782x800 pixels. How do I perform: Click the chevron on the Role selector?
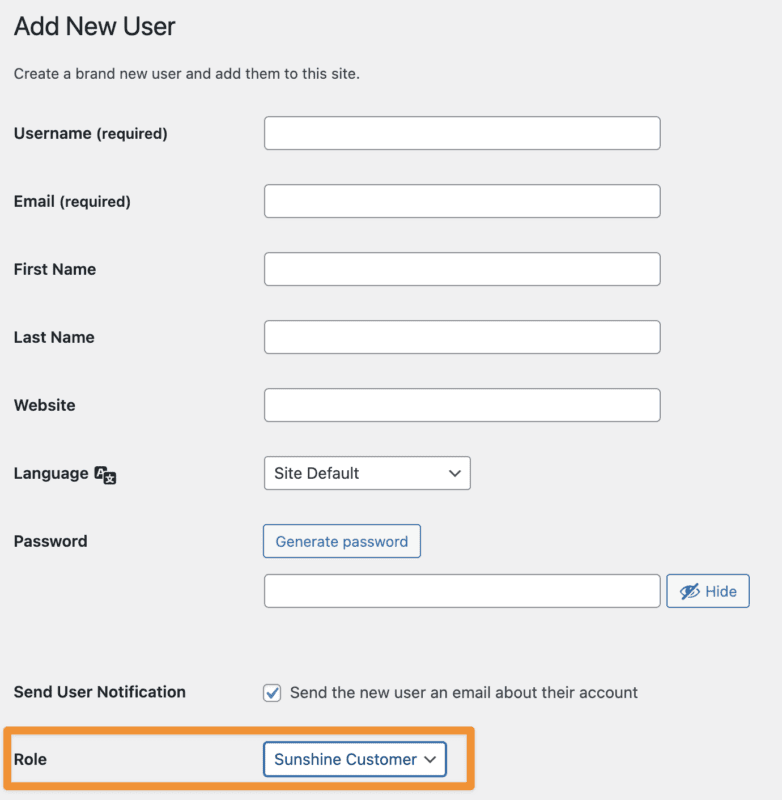point(431,759)
